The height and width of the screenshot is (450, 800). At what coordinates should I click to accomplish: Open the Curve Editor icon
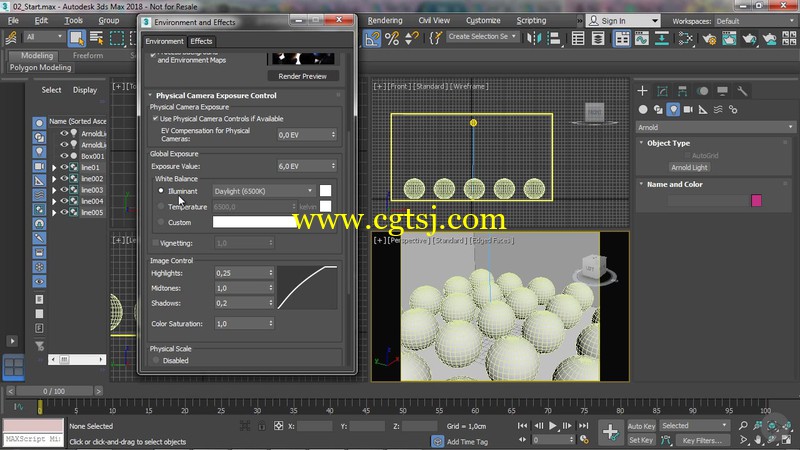coord(642,38)
